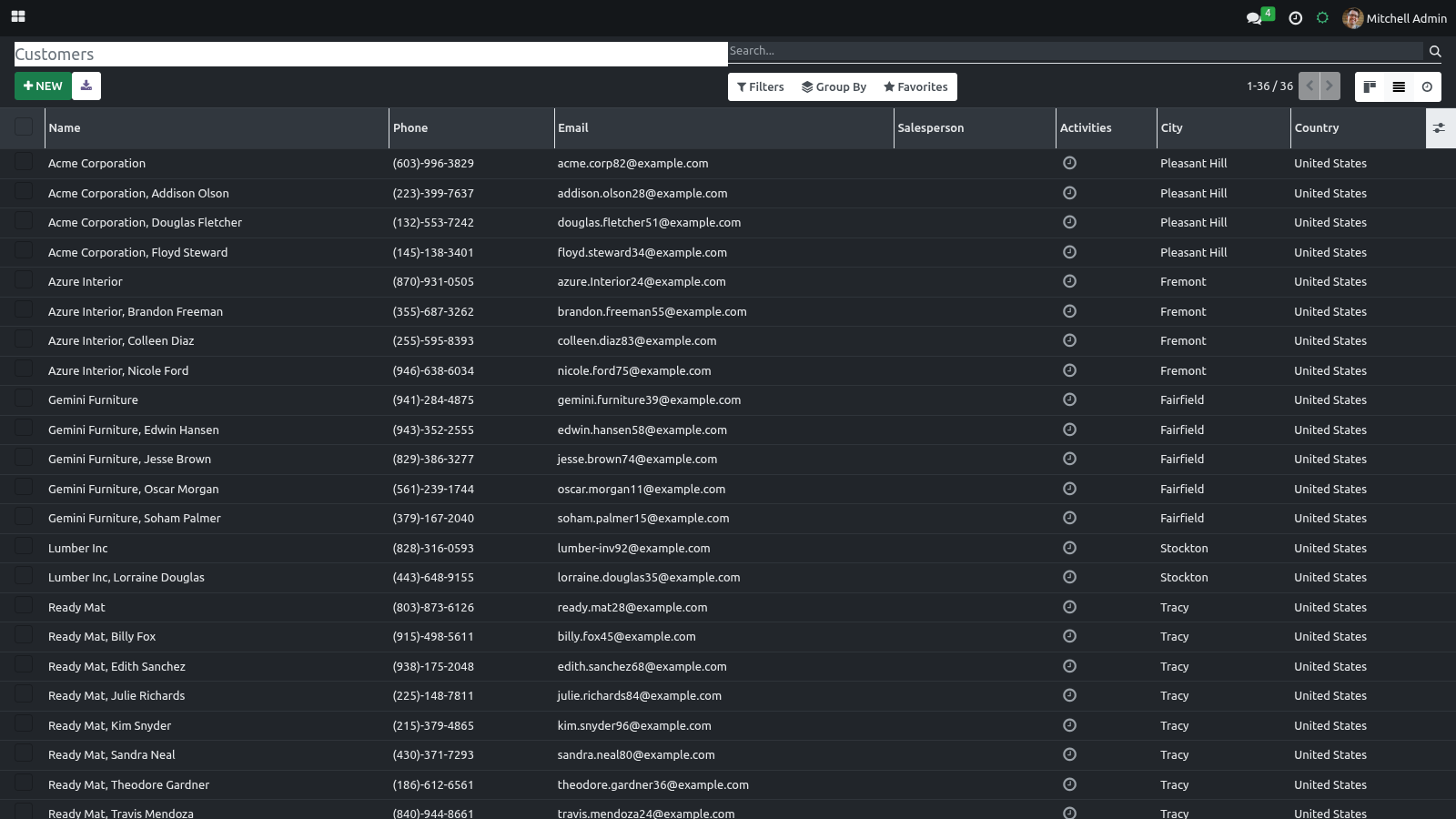Sort by Salesperson column header

pos(975,128)
